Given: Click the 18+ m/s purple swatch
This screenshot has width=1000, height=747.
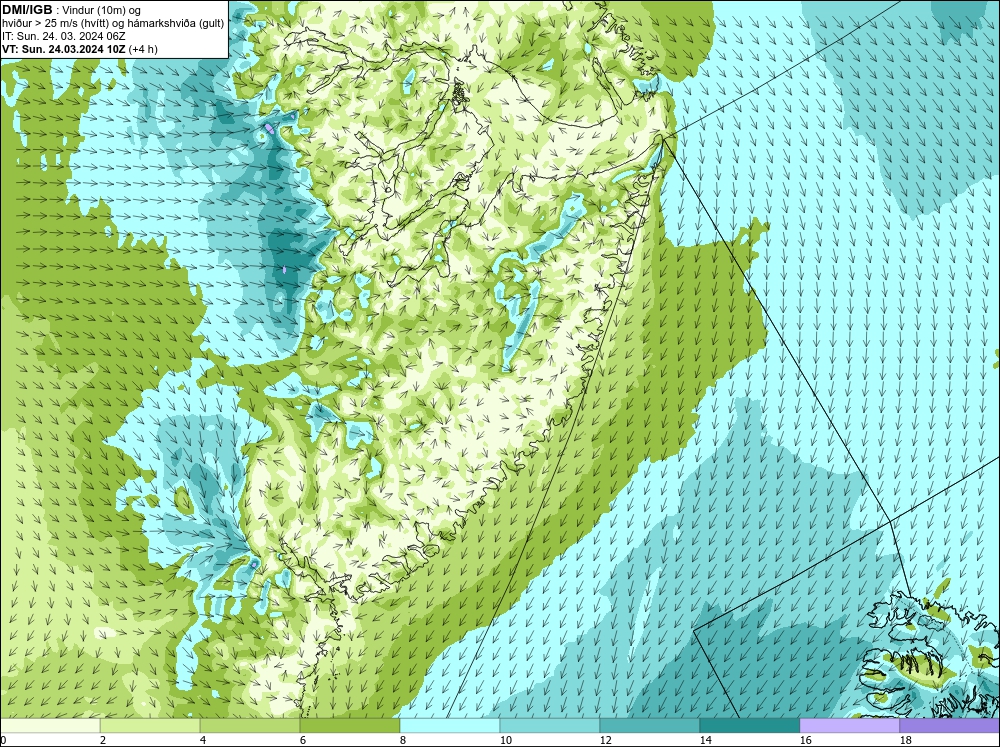Looking at the screenshot, I should pos(950,725).
